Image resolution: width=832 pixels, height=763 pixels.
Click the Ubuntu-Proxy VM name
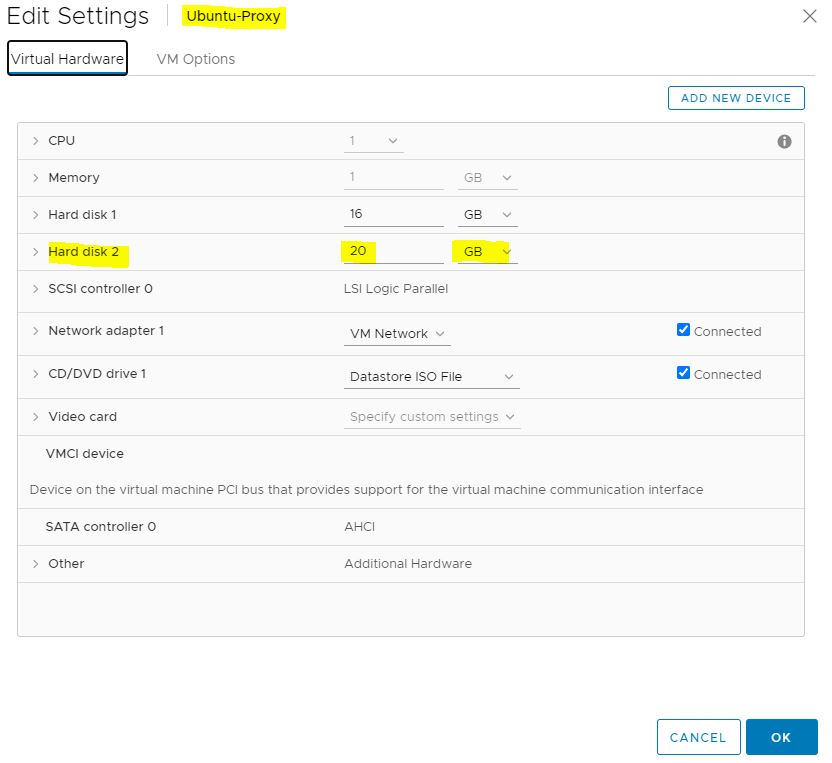(x=233, y=16)
